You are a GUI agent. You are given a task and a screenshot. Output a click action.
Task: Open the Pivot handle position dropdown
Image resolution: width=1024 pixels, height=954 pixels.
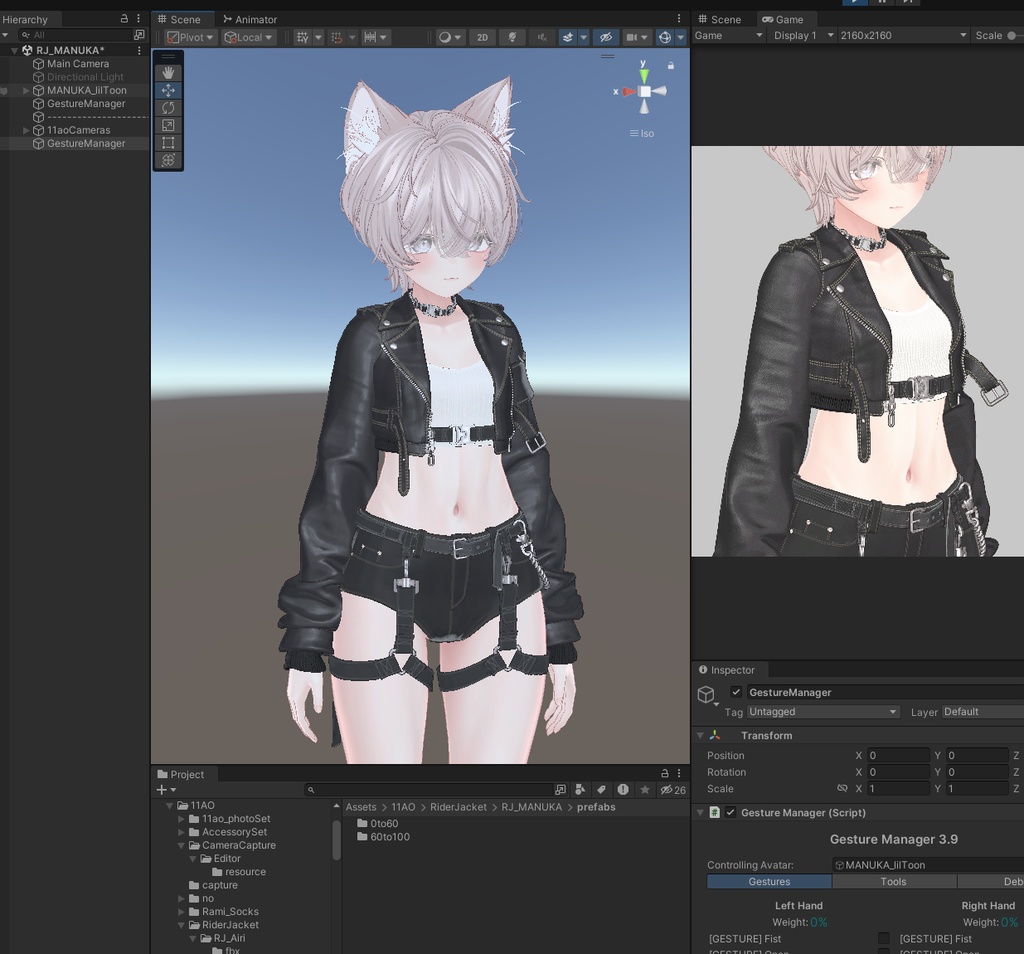coord(190,37)
